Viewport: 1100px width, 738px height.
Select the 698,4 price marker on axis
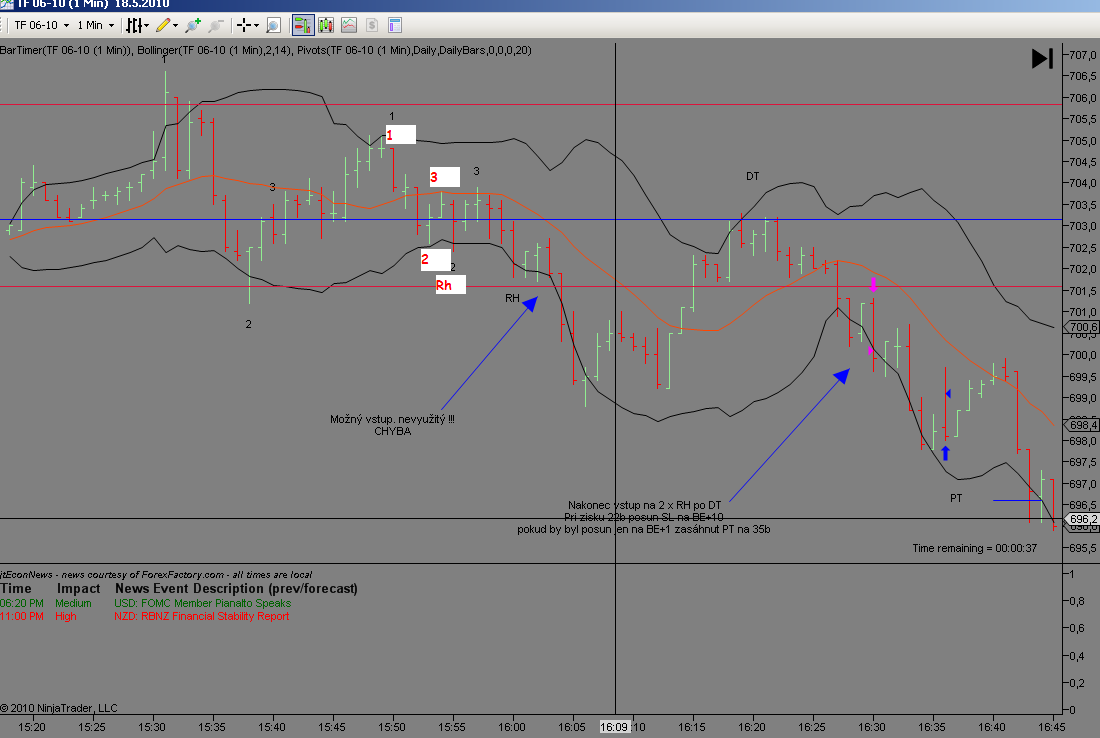(1082, 425)
